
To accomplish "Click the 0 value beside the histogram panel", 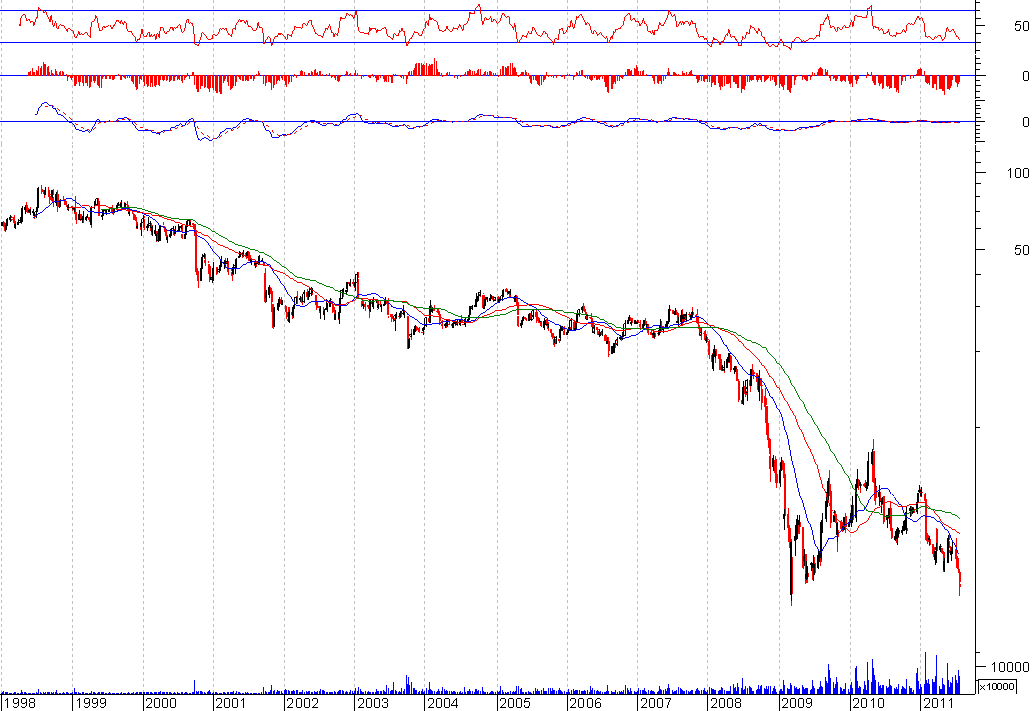I will pyautogui.click(x=1026, y=76).
